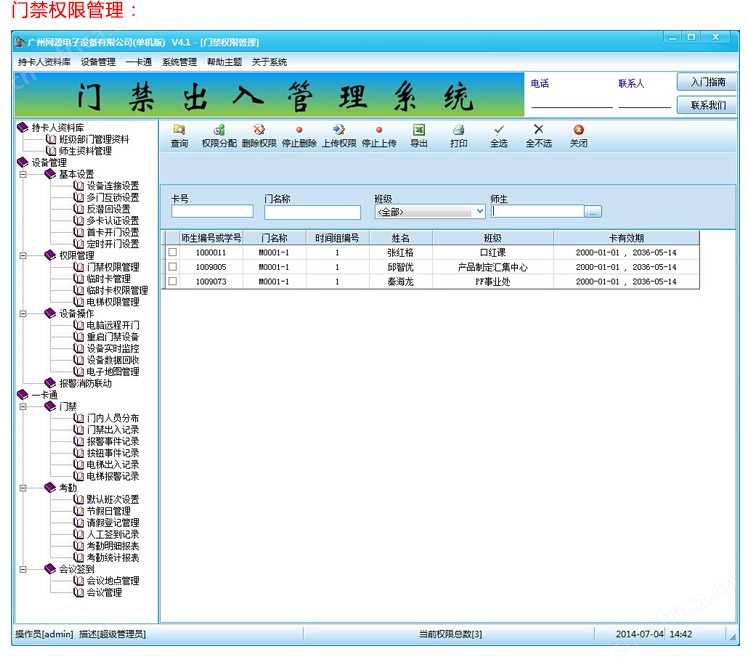Screen dimensions: 750x667
Task: Click the 上传权限 upload permission icon
Action: pyautogui.click(x=339, y=130)
